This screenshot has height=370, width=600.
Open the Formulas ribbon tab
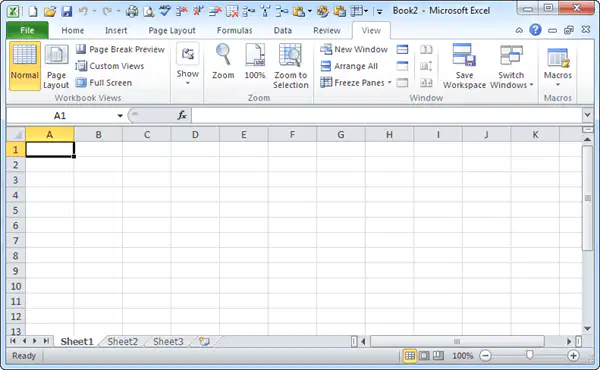[x=235, y=30]
